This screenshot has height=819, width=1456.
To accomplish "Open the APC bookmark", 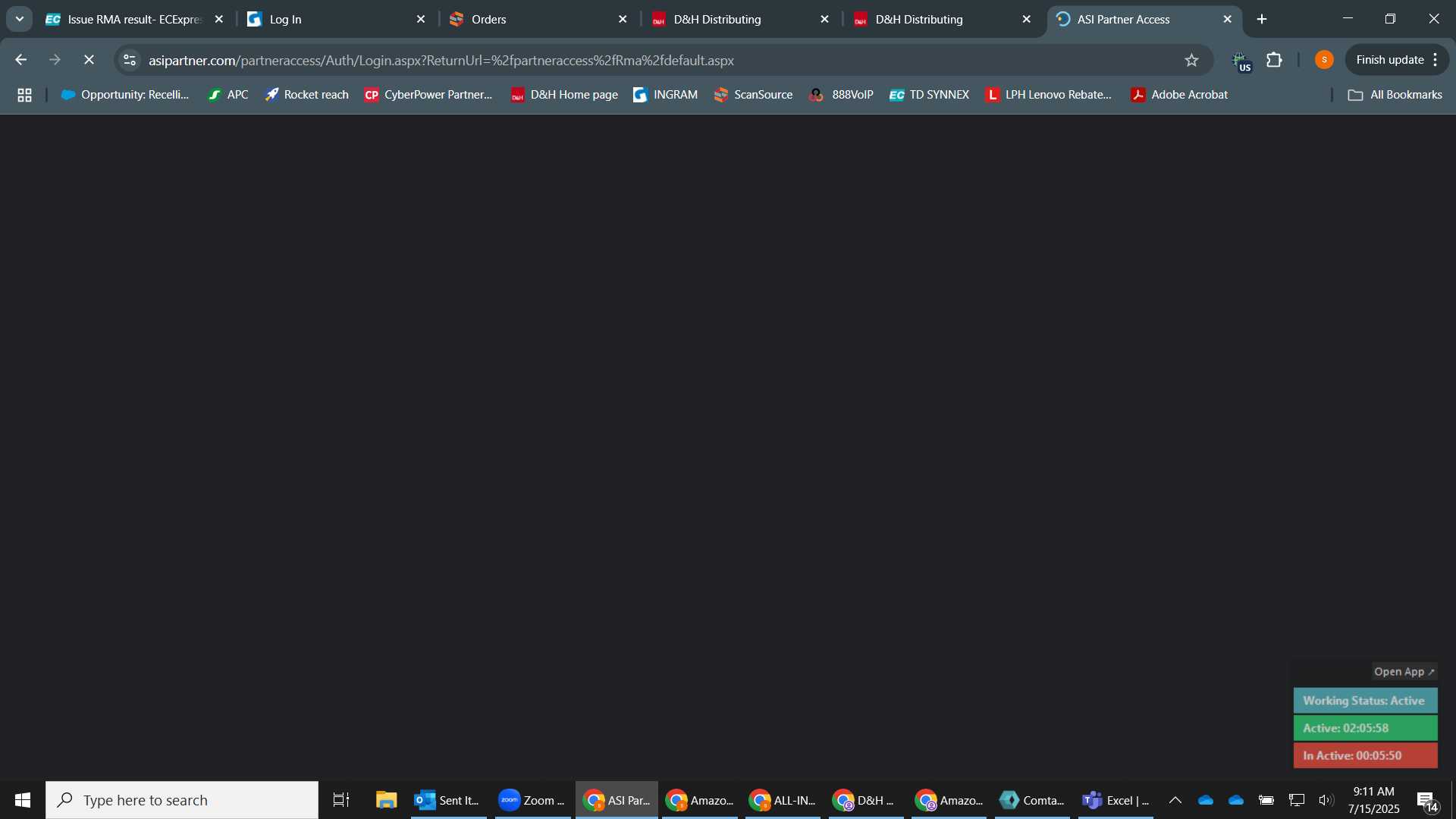I will click(228, 95).
